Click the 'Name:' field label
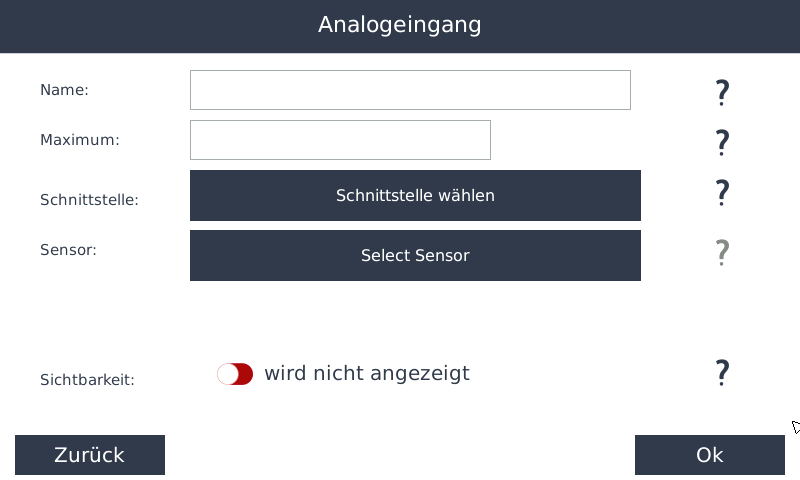The width and height of the screenshot is (800, 480). (x=64, y=90)
